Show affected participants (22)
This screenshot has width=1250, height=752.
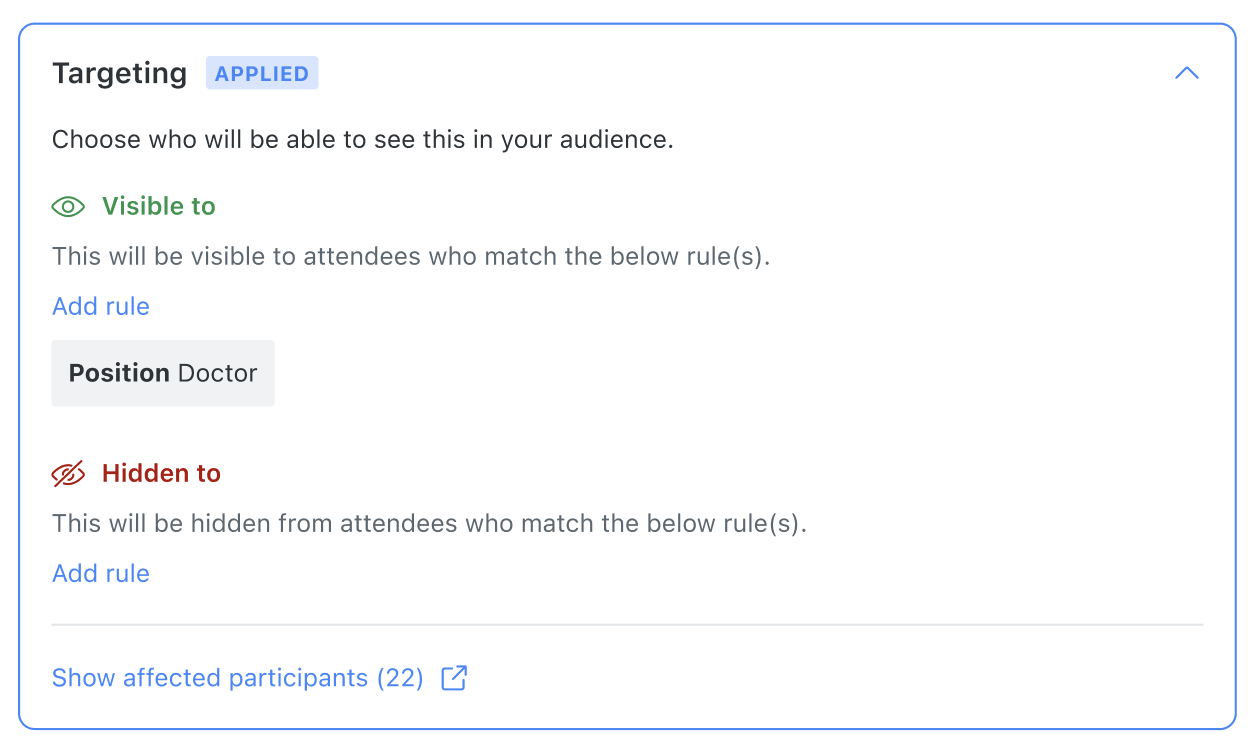238,678
